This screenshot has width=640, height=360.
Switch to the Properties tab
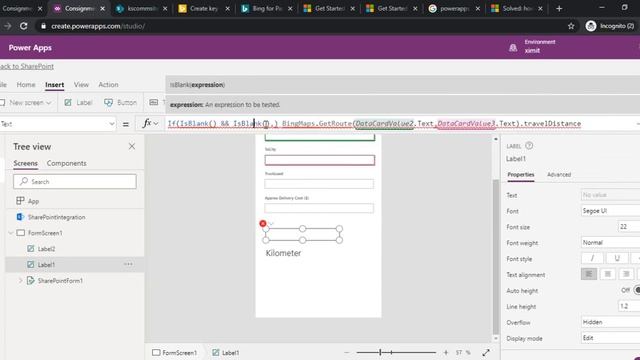click(x=521, y=174)
